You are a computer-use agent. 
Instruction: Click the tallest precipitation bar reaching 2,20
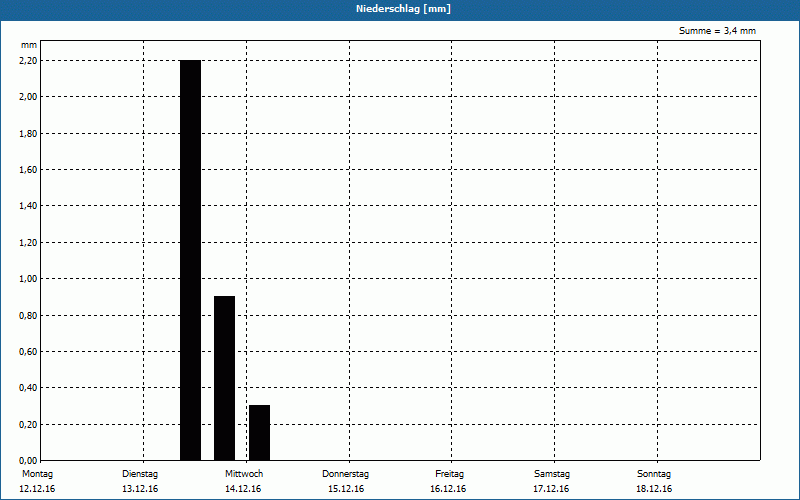(x=190, y=260)
